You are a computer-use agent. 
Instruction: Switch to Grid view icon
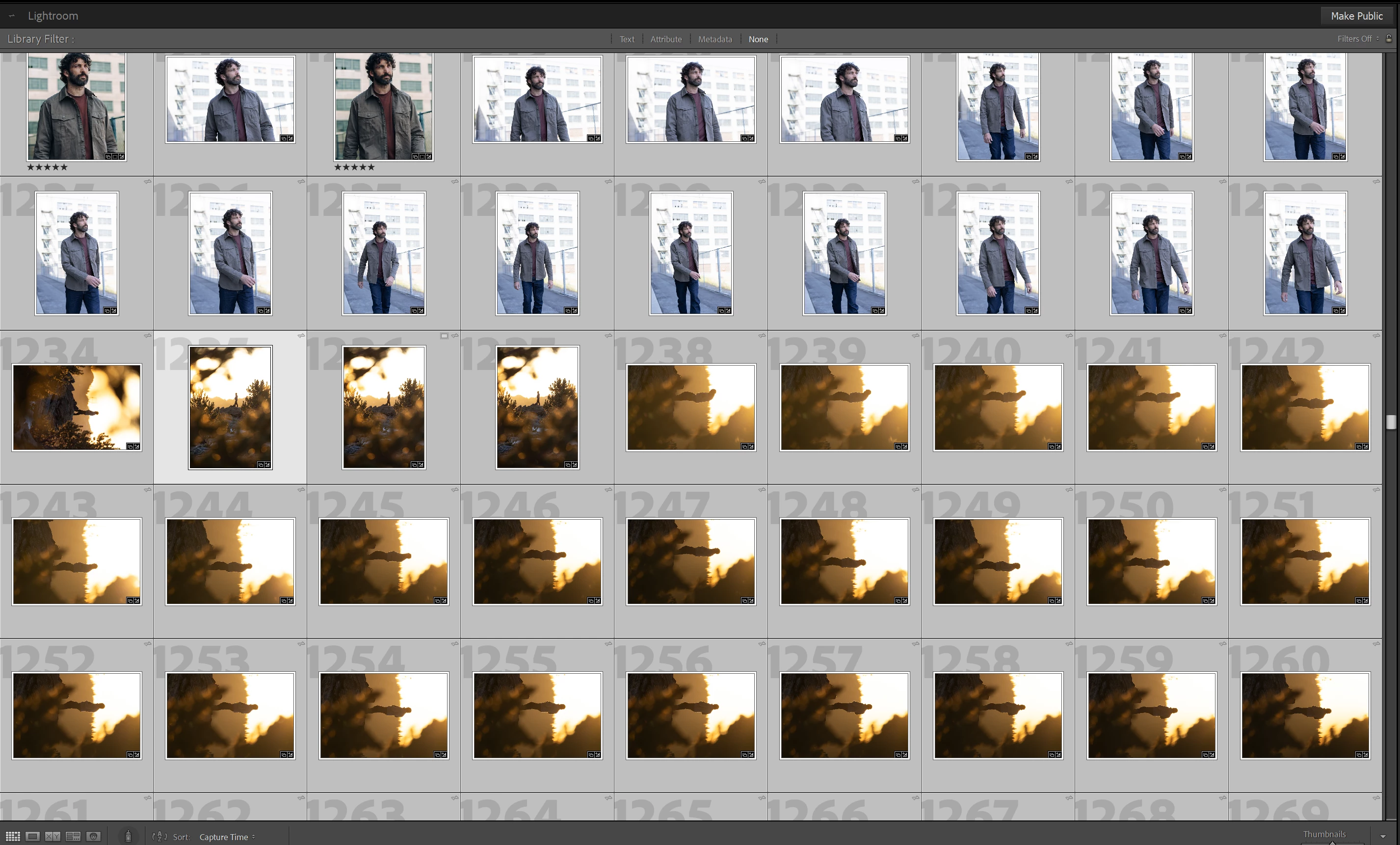[12, 837]
